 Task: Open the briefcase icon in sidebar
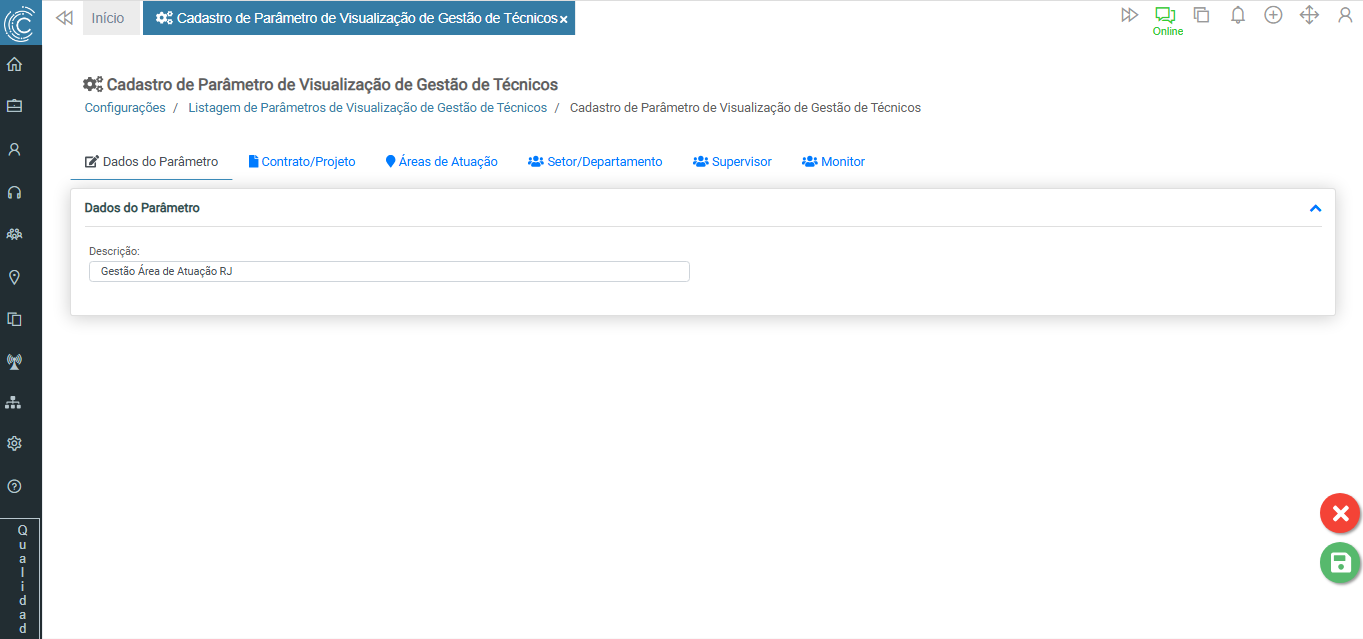[14, 106]
